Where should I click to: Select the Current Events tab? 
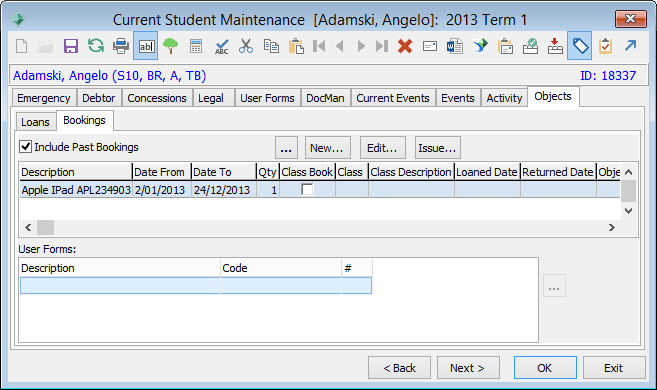tap(393, 98)
